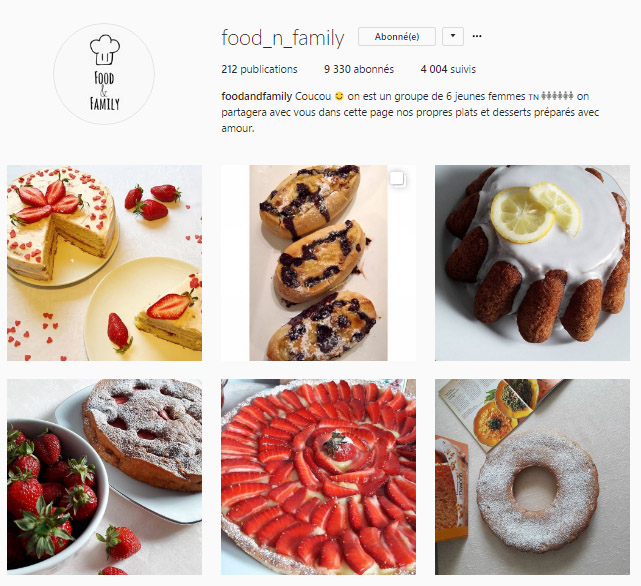
Task: View the 212 publications count
Action: click(x=259, y=69)
